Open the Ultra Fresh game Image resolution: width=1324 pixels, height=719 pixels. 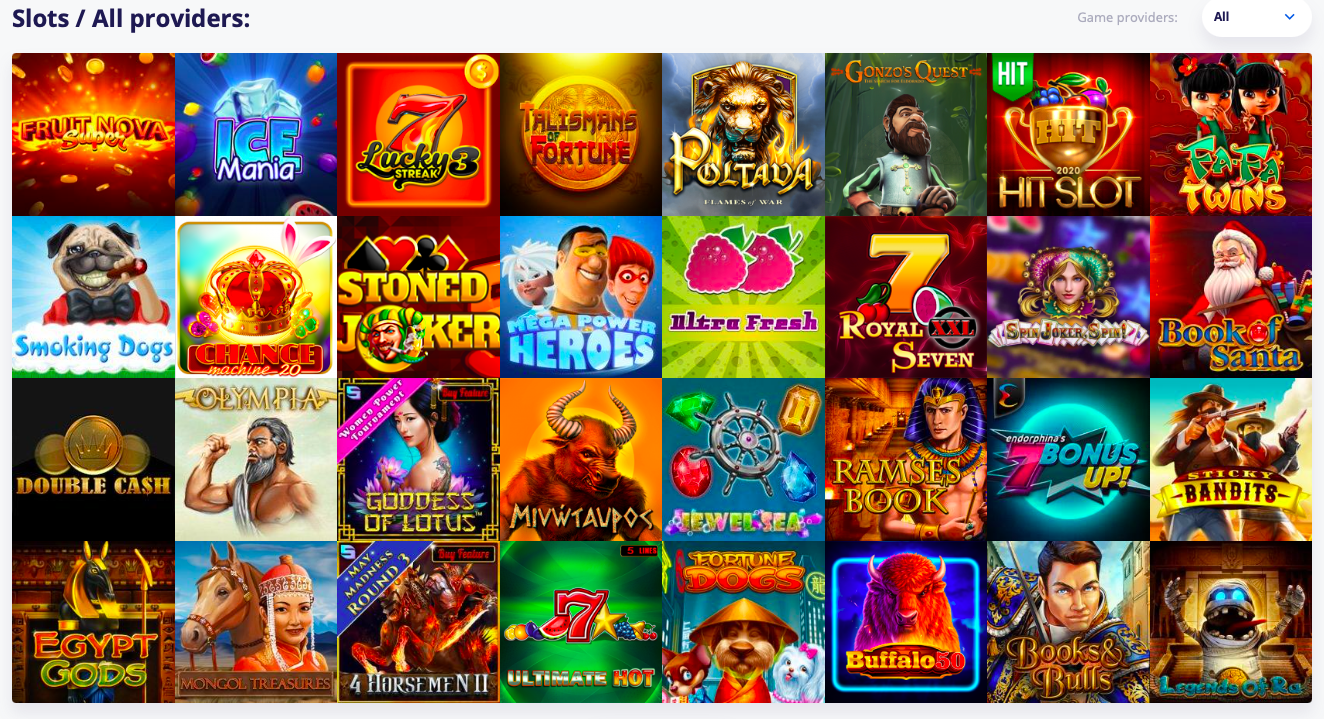click(x=743, y=297)
